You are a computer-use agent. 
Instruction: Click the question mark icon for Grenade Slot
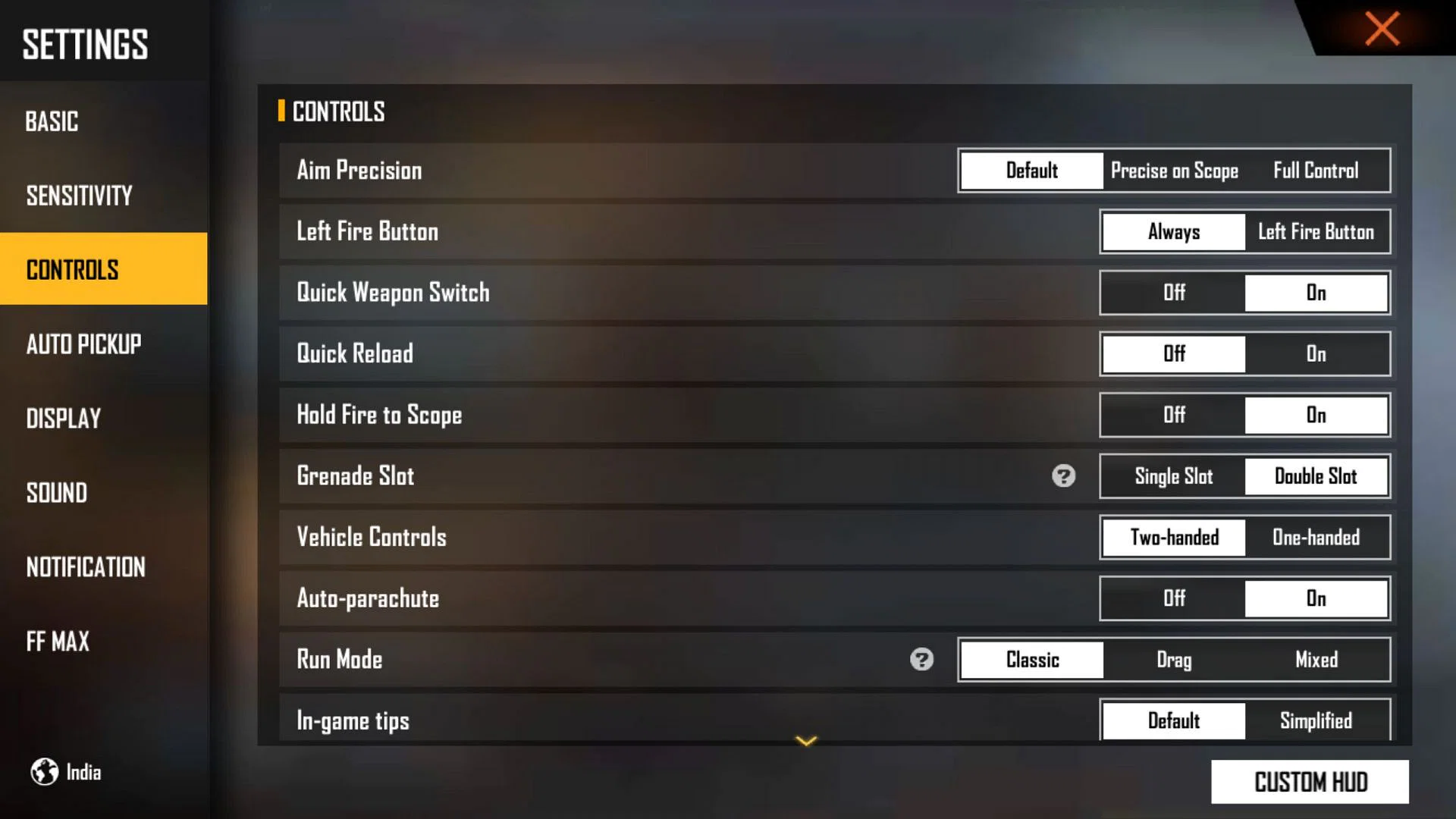1064,476
